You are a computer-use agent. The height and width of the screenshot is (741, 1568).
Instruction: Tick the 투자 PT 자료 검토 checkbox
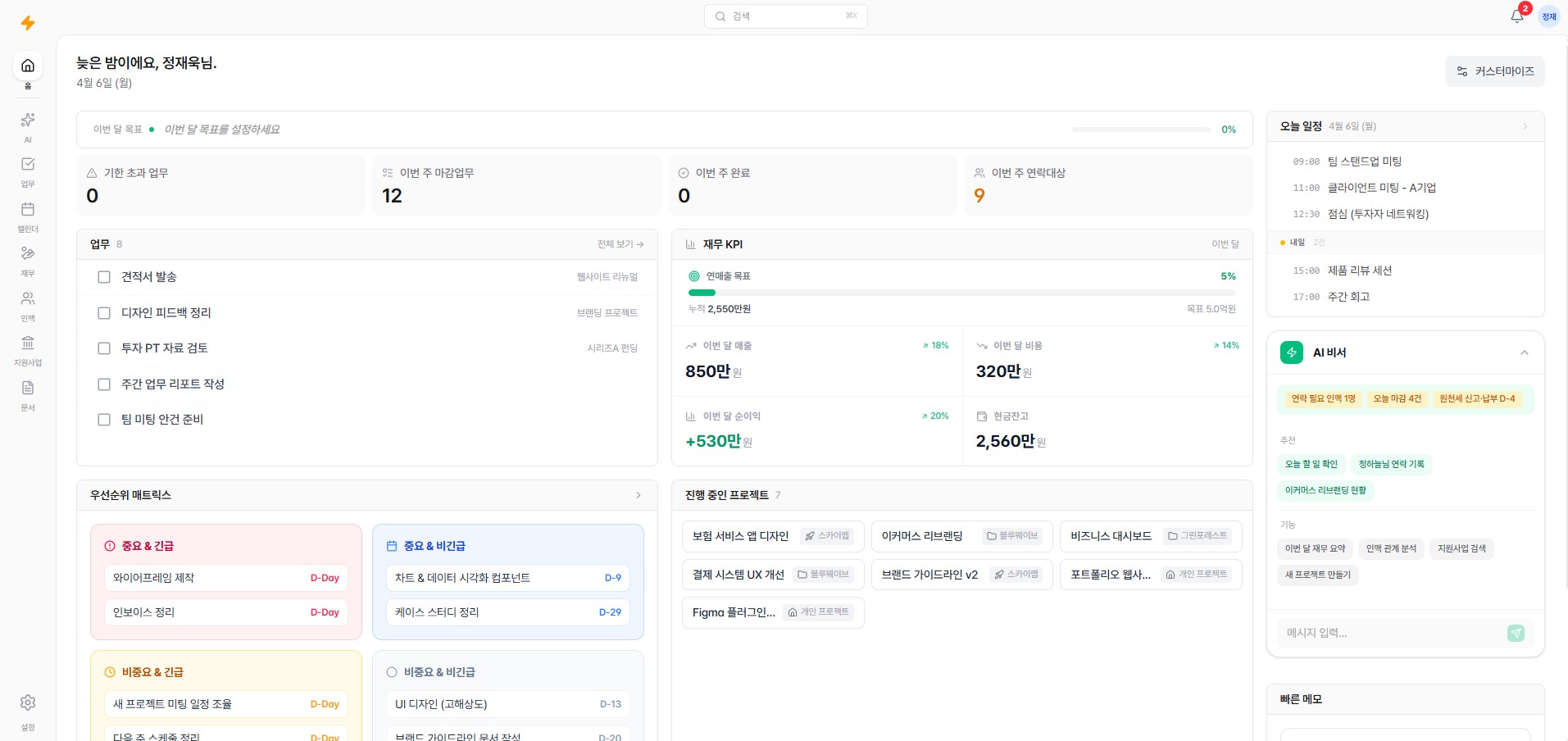coord(104,348)
